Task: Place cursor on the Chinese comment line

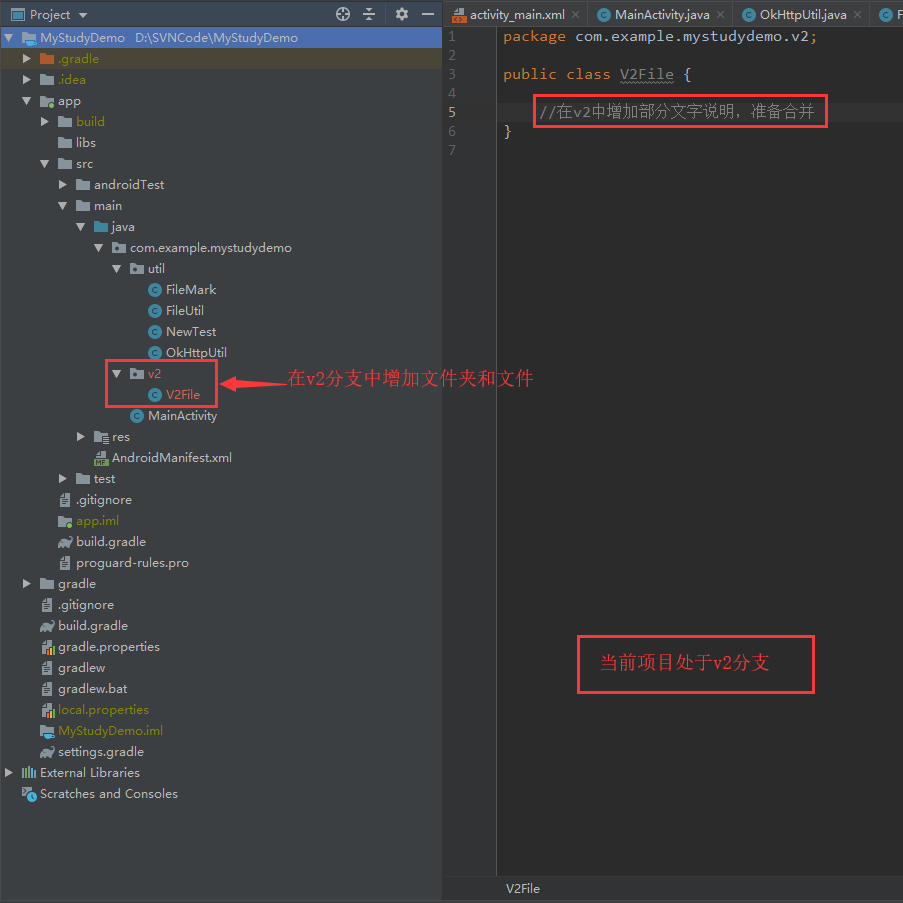Action: pos(676,111)
